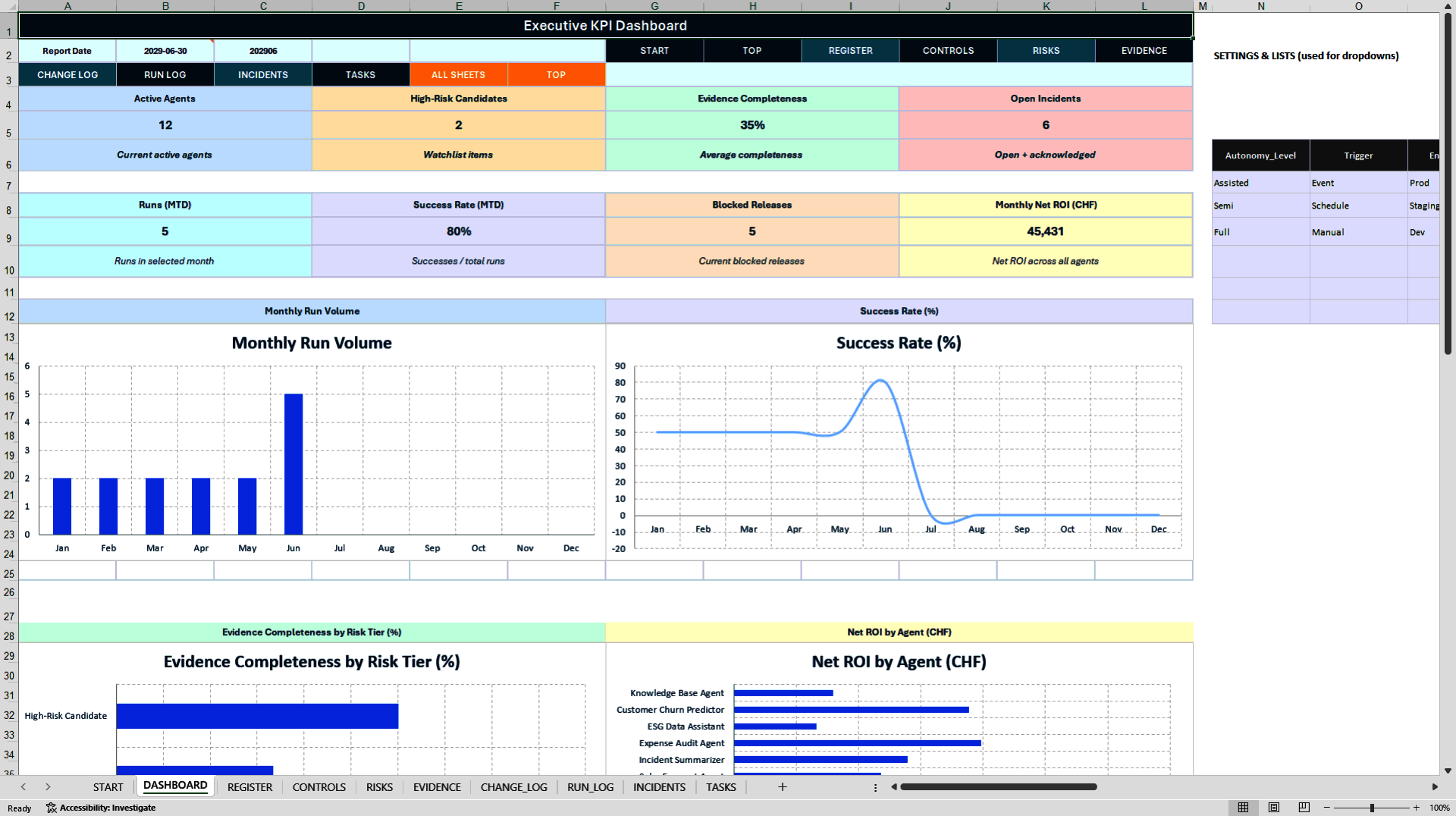Click the RUN LOG navigation button
Viewport: 1456px width, 816px height.
pos(165,75)
